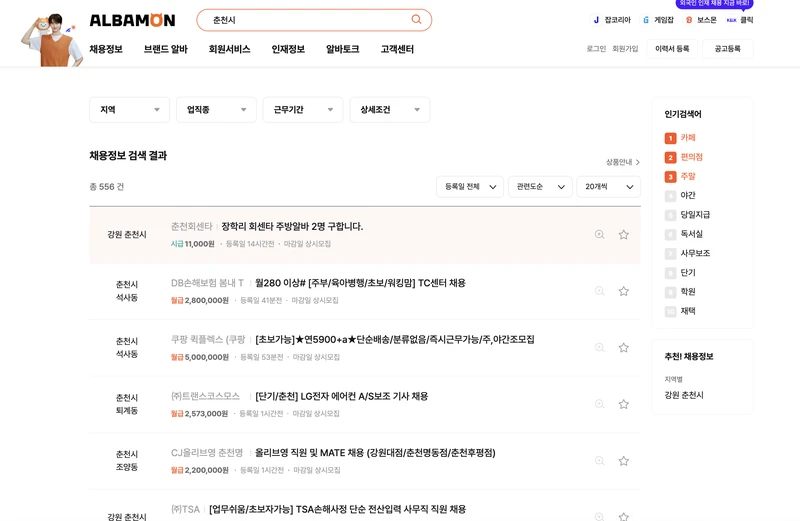The height and width of the screenshot is (521, 800).
Task: Select popular keyword 단기
Action: pos(688,272)
